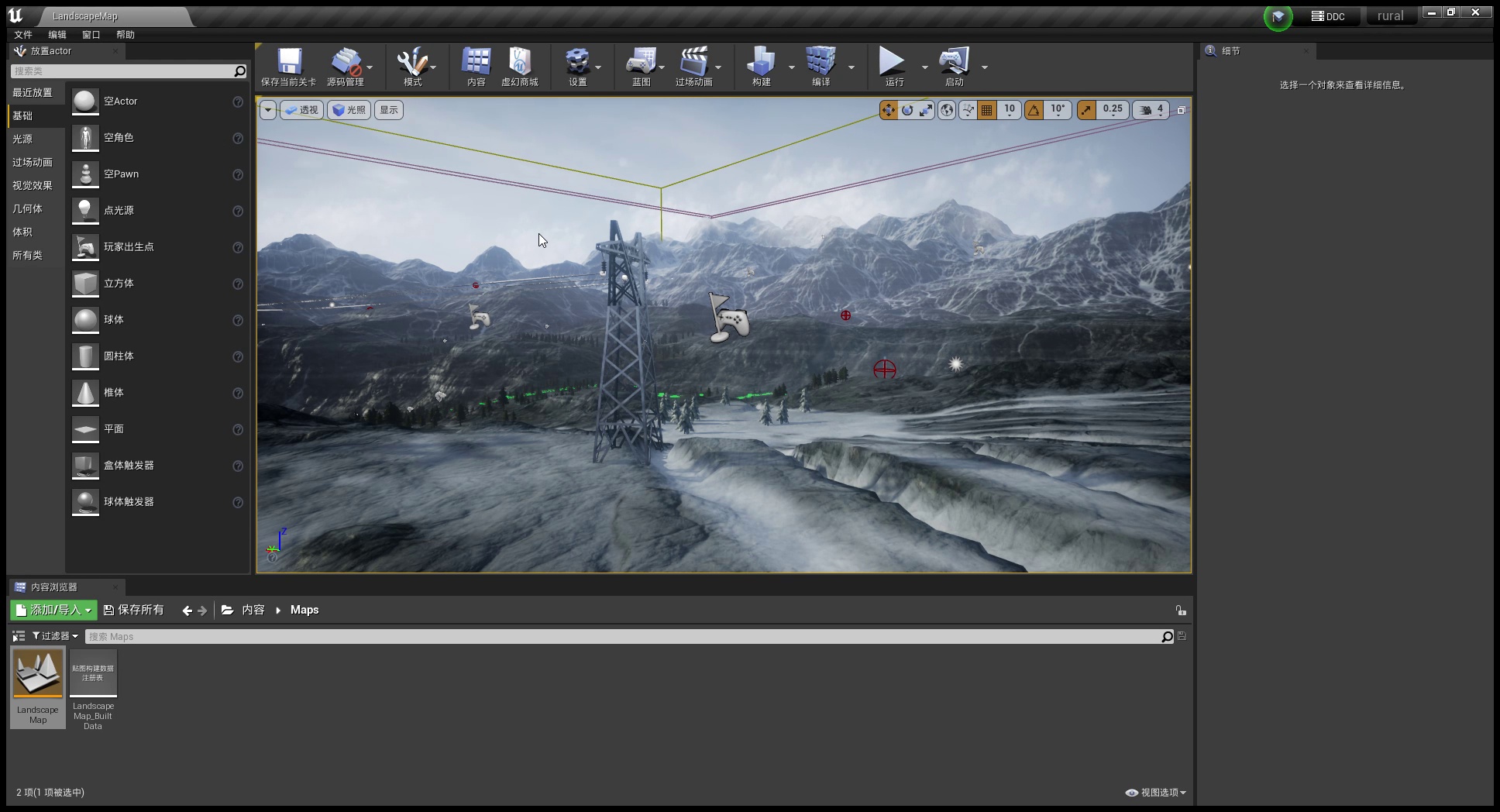Expand the Filters (过滤器) dropdown
Image resolution: width=1500 pixels, height=812 pixels.
click(x=55, y=636)
